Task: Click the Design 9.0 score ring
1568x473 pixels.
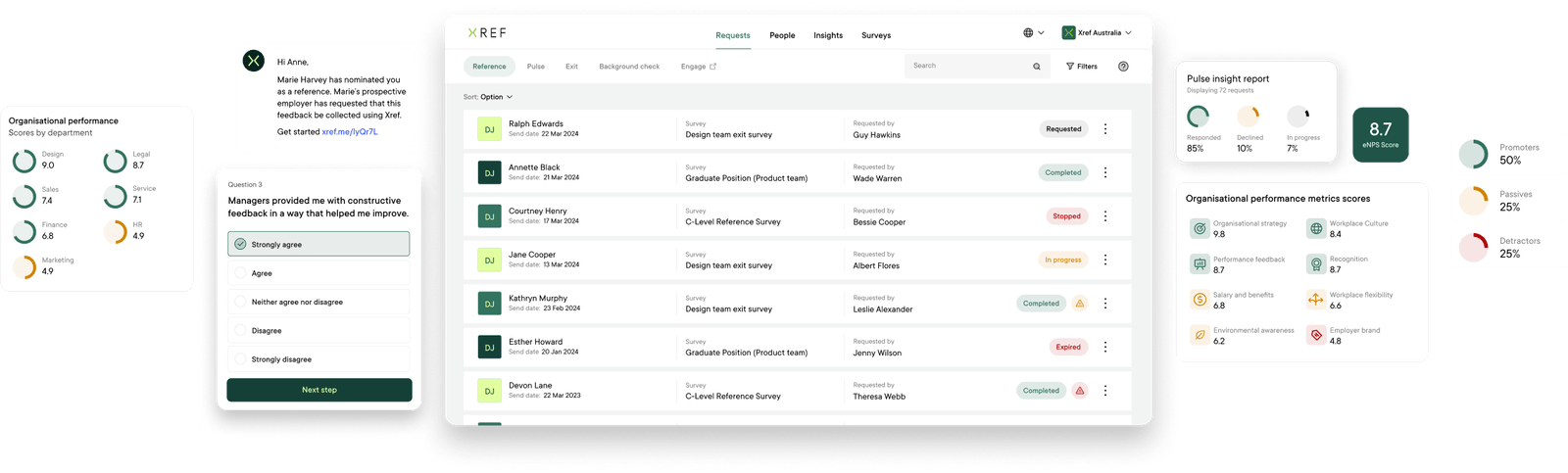Action: pos(24,161)
